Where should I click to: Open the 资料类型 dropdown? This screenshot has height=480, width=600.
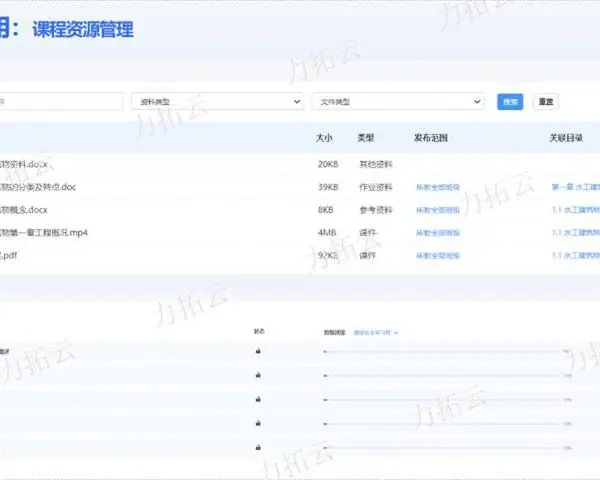click(217, 101)
